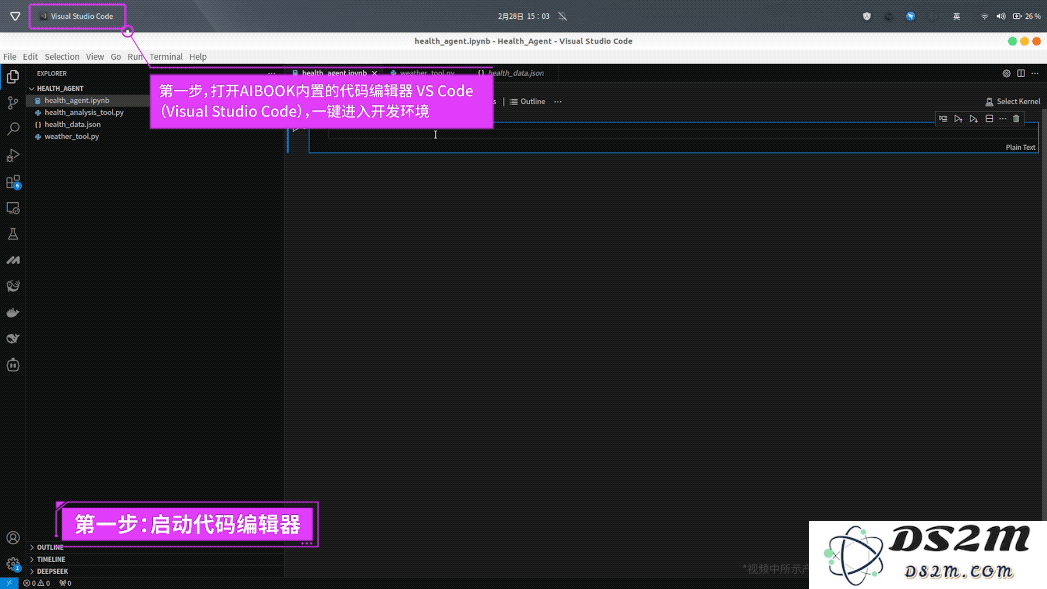This screenshot has width=1047, height=589.
Task: Delete the notebook cell with trash icon
Action: 1016,119
